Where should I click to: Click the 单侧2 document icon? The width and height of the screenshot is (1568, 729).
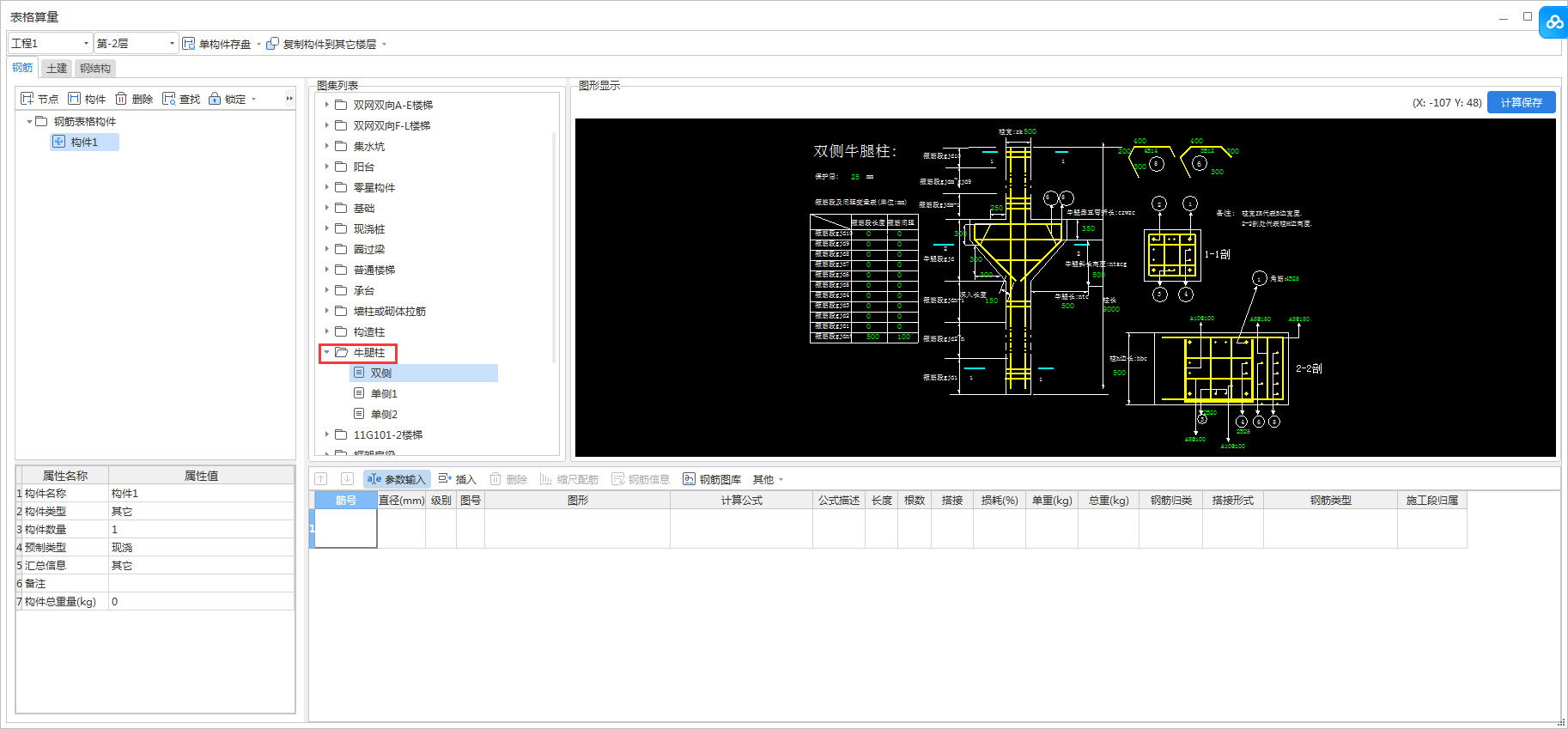359,414
